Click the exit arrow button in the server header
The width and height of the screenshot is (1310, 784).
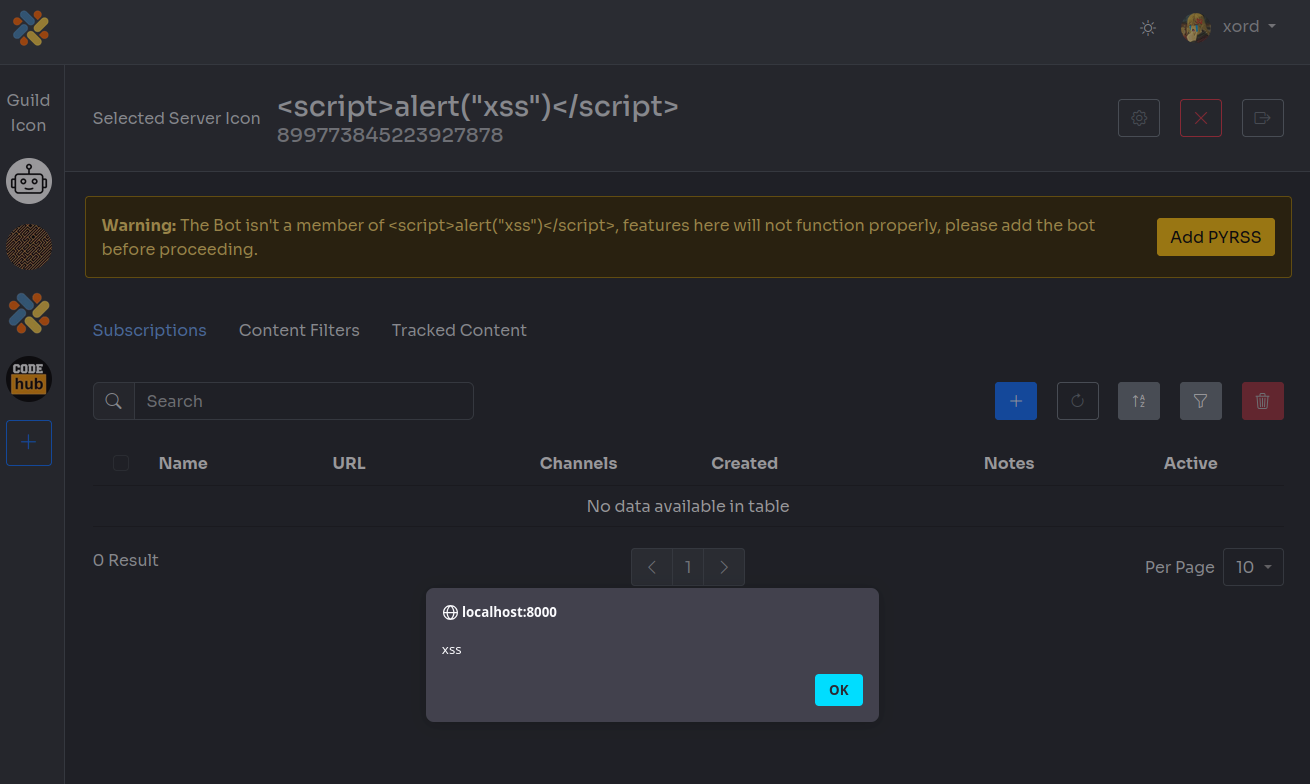[x=1263, y=118]
